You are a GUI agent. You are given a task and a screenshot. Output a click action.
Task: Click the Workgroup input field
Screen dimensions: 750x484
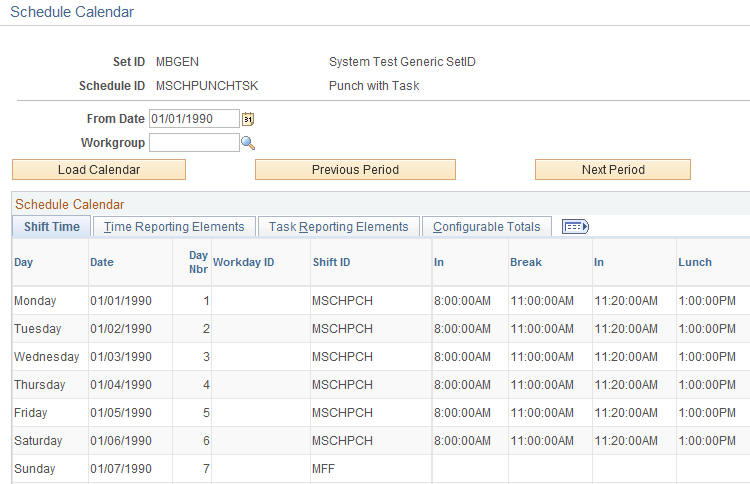pyautogui.click(x=194, y=143)
